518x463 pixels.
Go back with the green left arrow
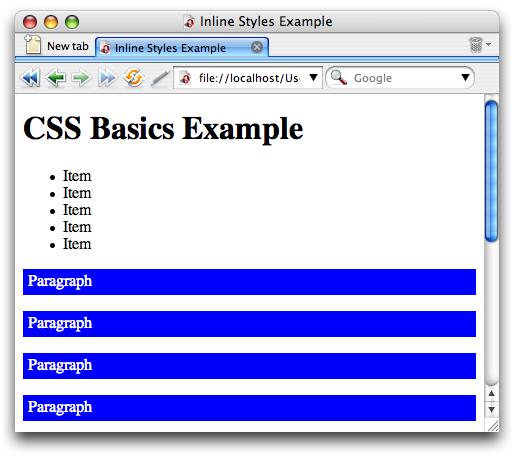(x=55, y=78)
